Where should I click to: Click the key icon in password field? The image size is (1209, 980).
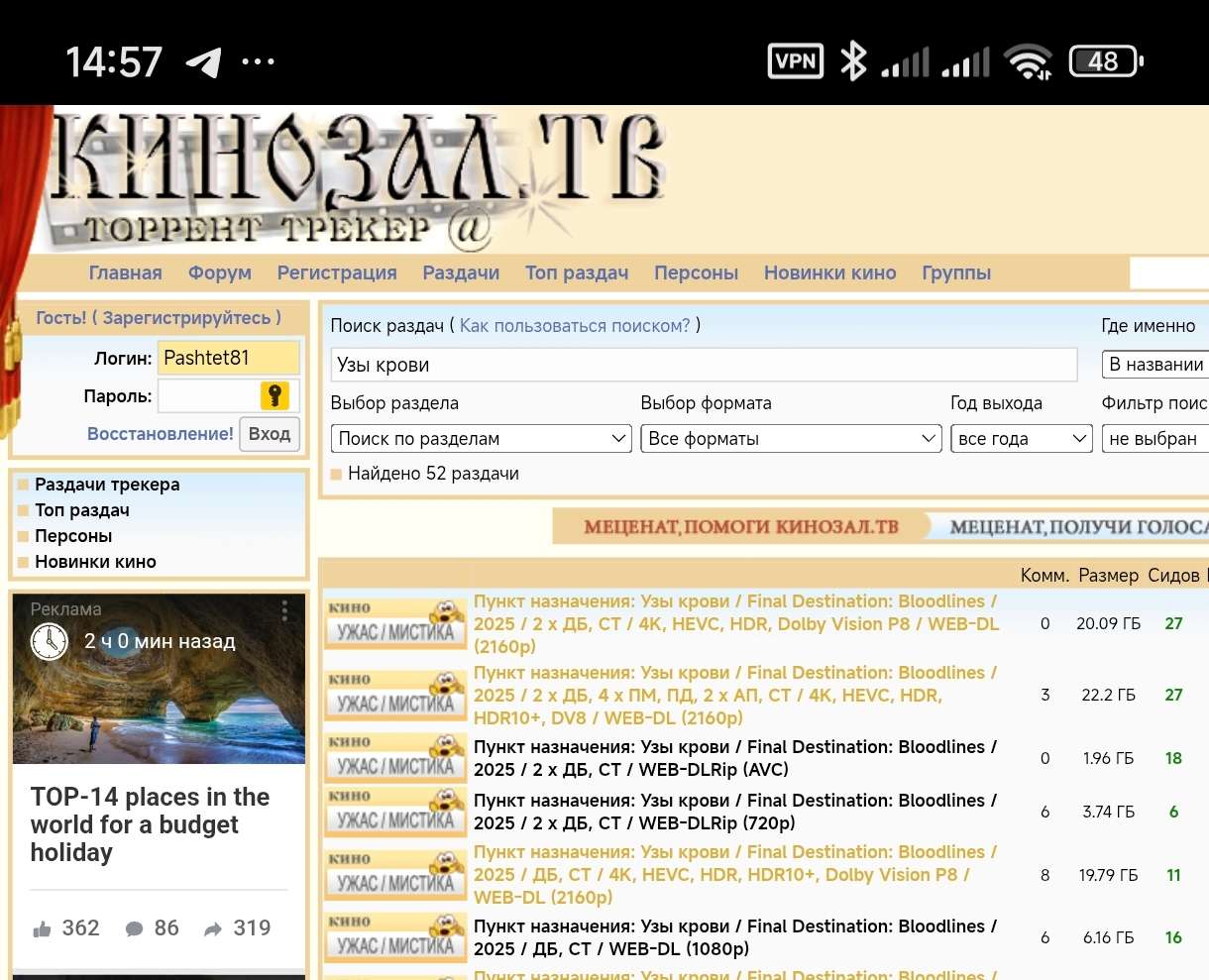tap(275, 395)
